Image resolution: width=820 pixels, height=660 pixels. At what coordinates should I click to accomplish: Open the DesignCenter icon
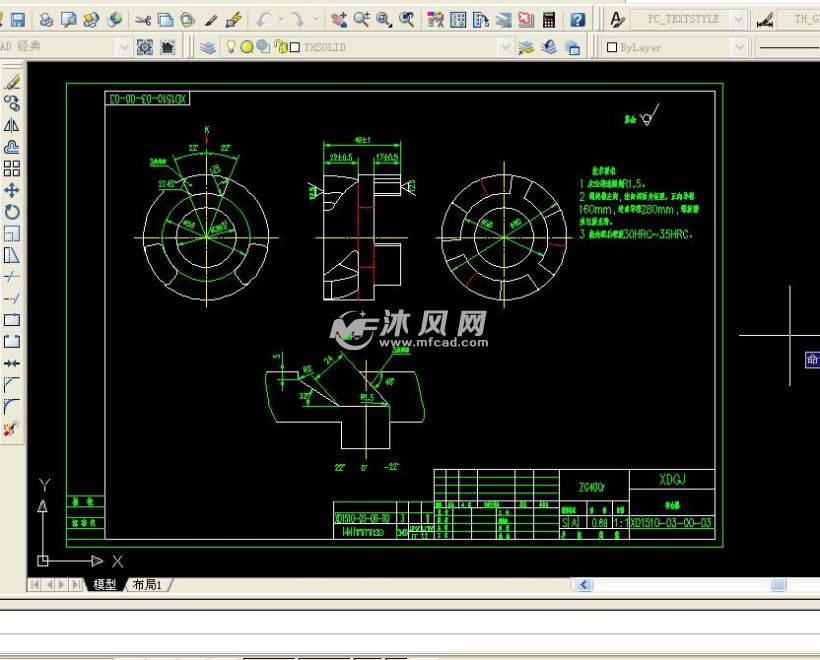click(458, 20)
